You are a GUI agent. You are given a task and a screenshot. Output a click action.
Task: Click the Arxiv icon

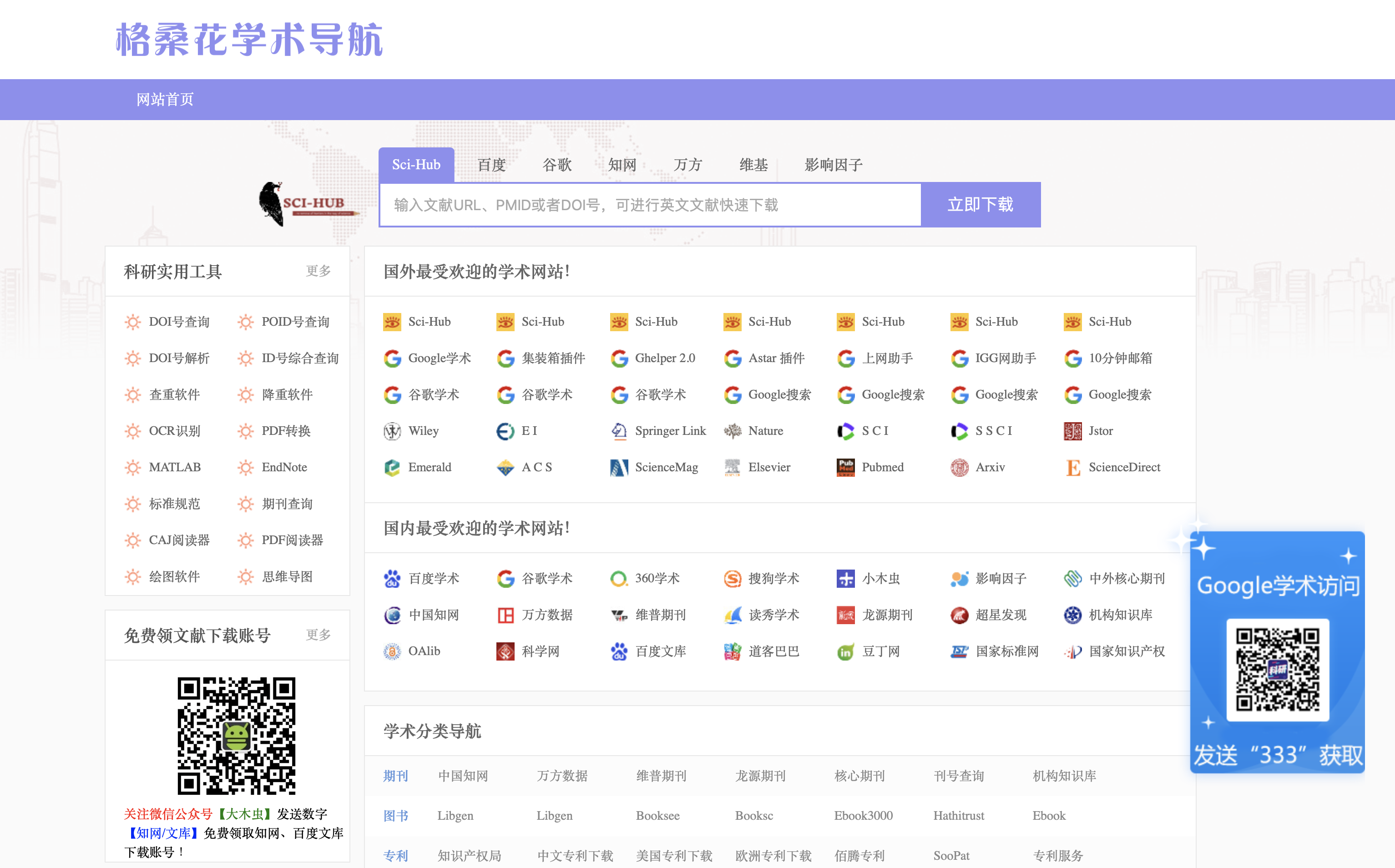coord(959,468)
